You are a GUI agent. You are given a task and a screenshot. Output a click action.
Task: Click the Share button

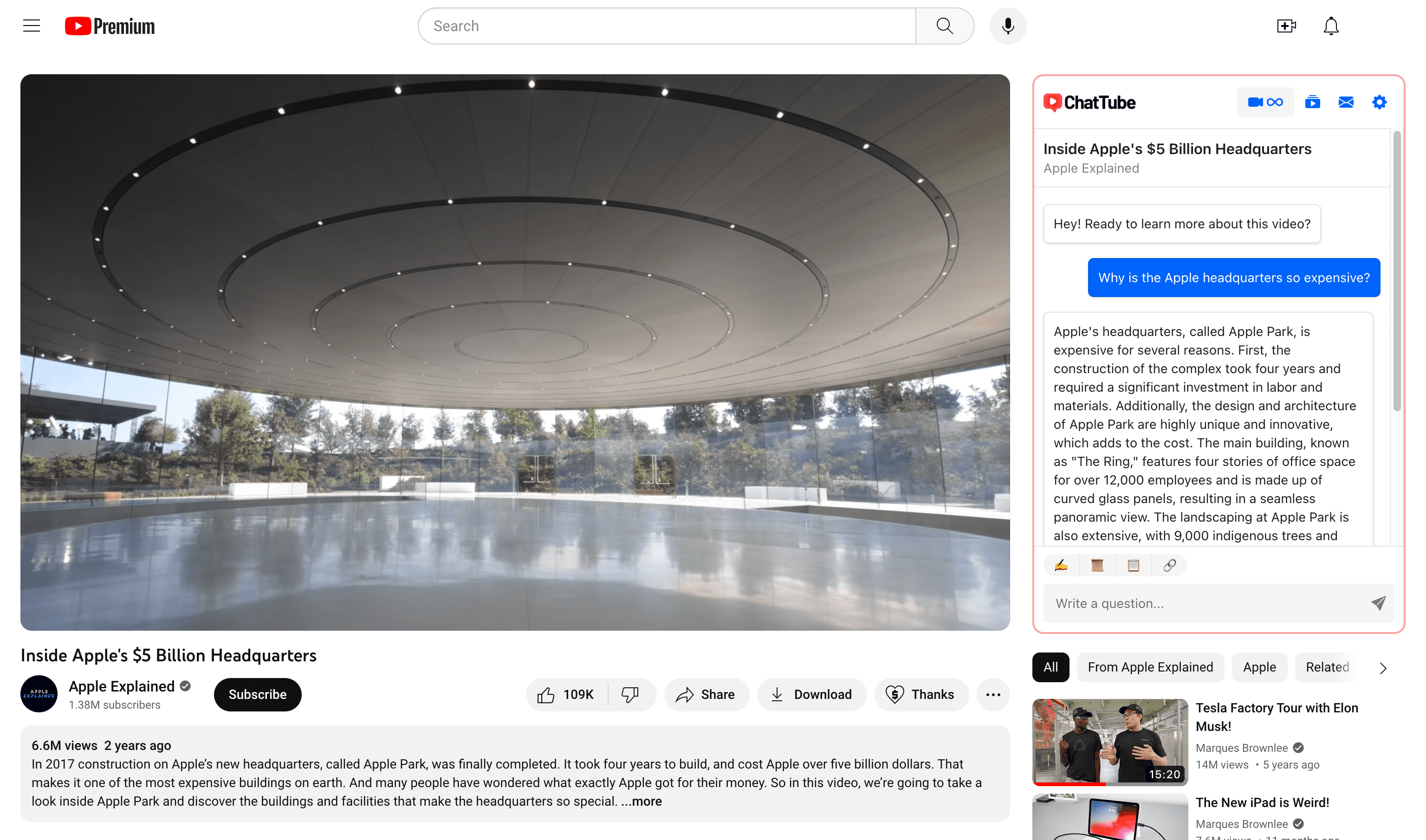click(706, 694)
